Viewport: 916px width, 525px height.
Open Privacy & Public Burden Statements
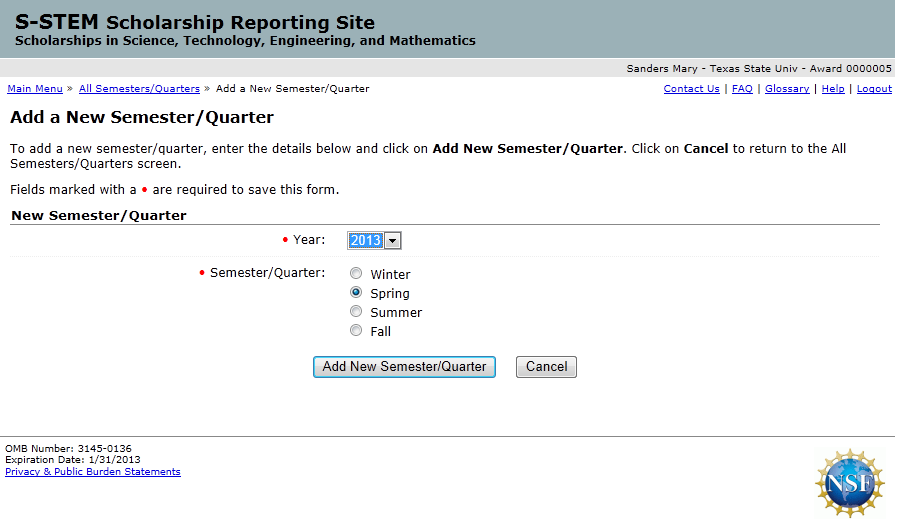(93, 472)
